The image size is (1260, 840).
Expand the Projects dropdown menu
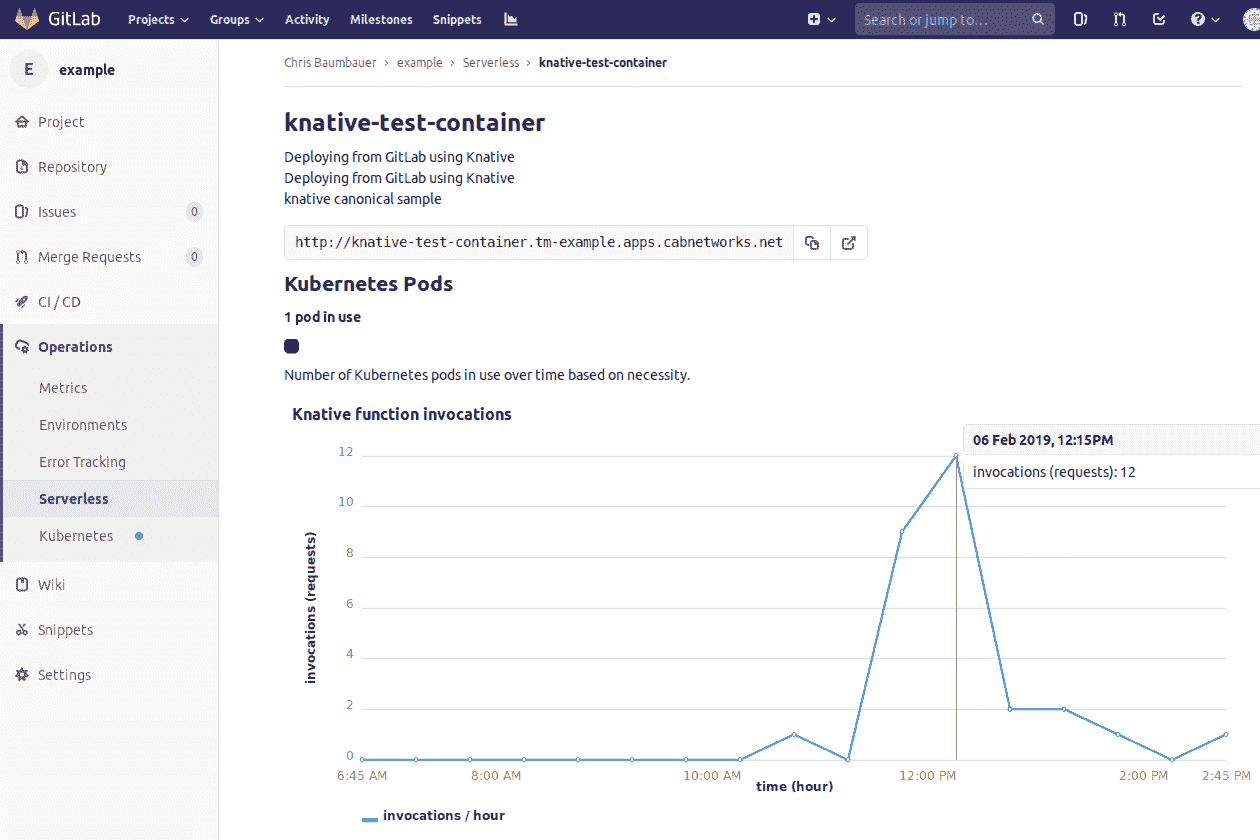coord(158,19)
